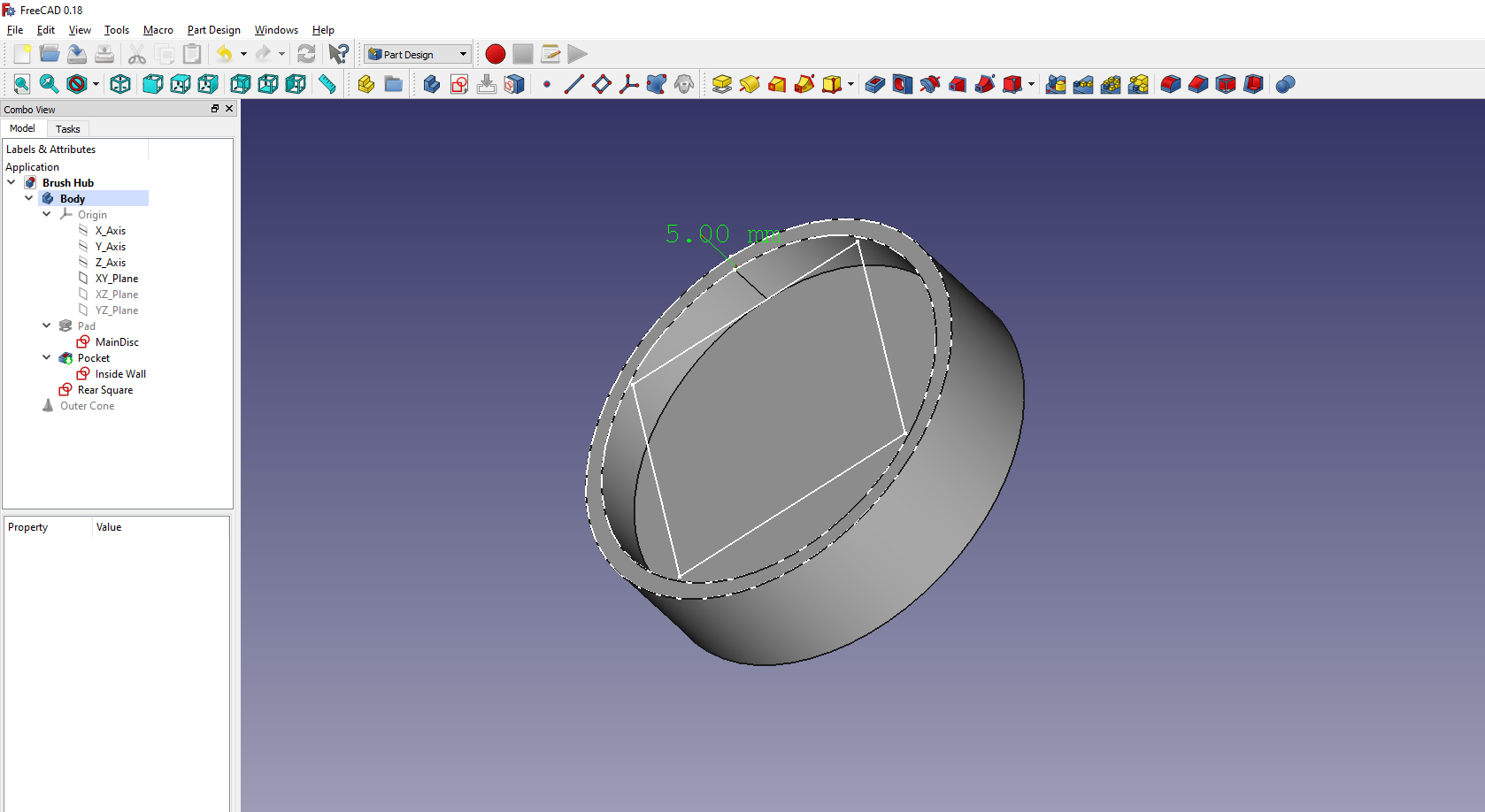The height and width of the screenshot is (812, 1485).
Task: Click the Thickness tool
Action: tap(1253, 84)
